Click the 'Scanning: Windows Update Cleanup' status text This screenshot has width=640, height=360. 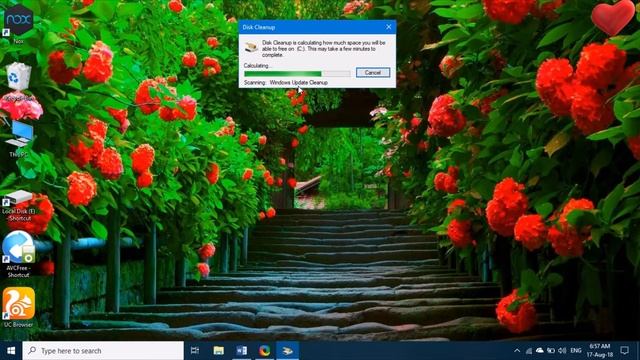coord(286,82)
